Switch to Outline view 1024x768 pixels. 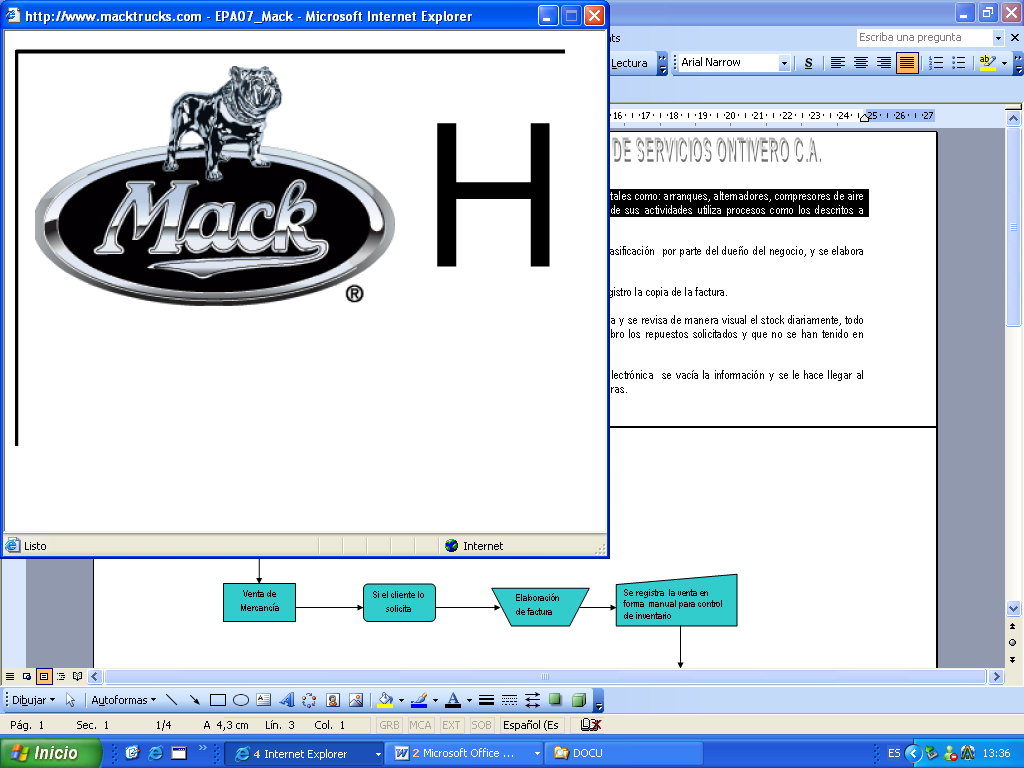click(61, 677)
